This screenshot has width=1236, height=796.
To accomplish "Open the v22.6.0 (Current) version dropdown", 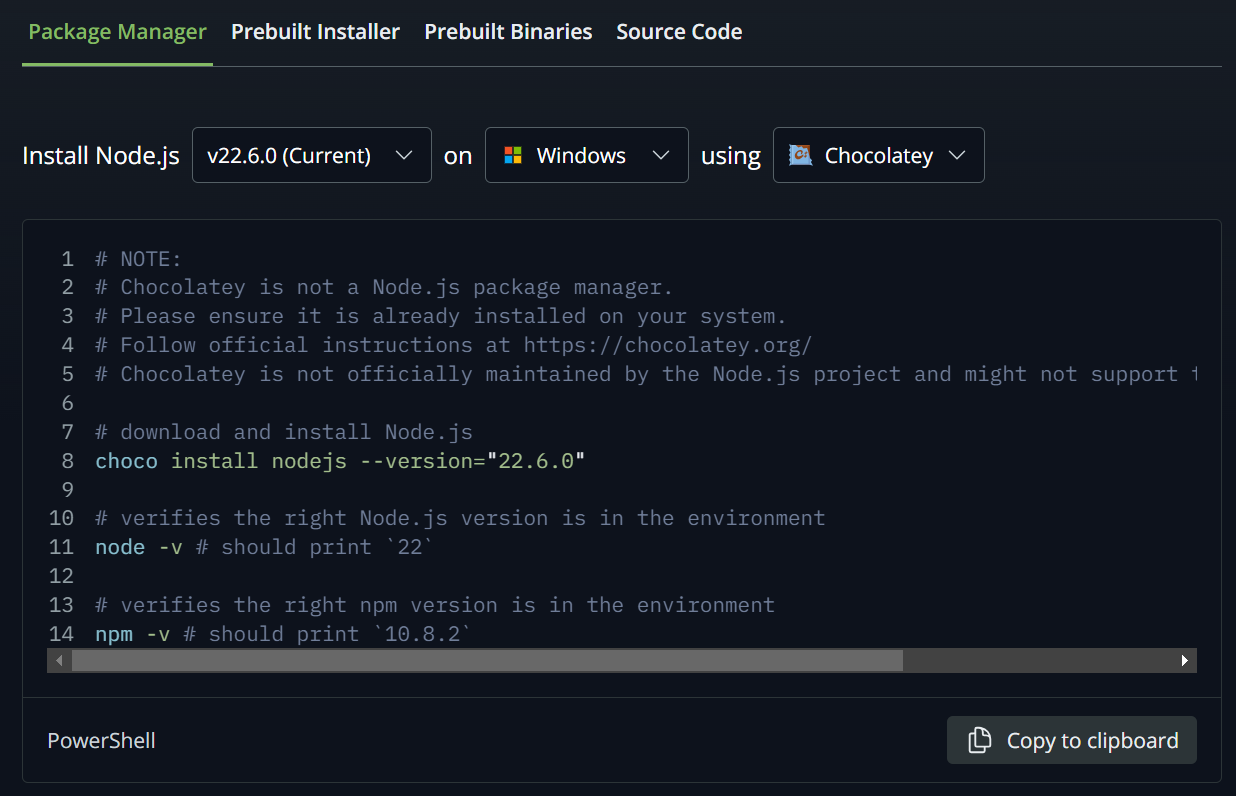I will pyautogui.click(x=312, y=155).
